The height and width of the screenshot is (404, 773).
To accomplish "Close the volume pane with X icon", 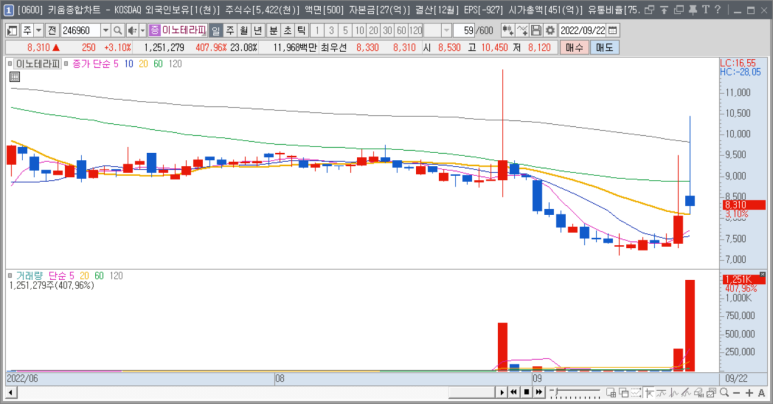I will (x=762, y=274).
